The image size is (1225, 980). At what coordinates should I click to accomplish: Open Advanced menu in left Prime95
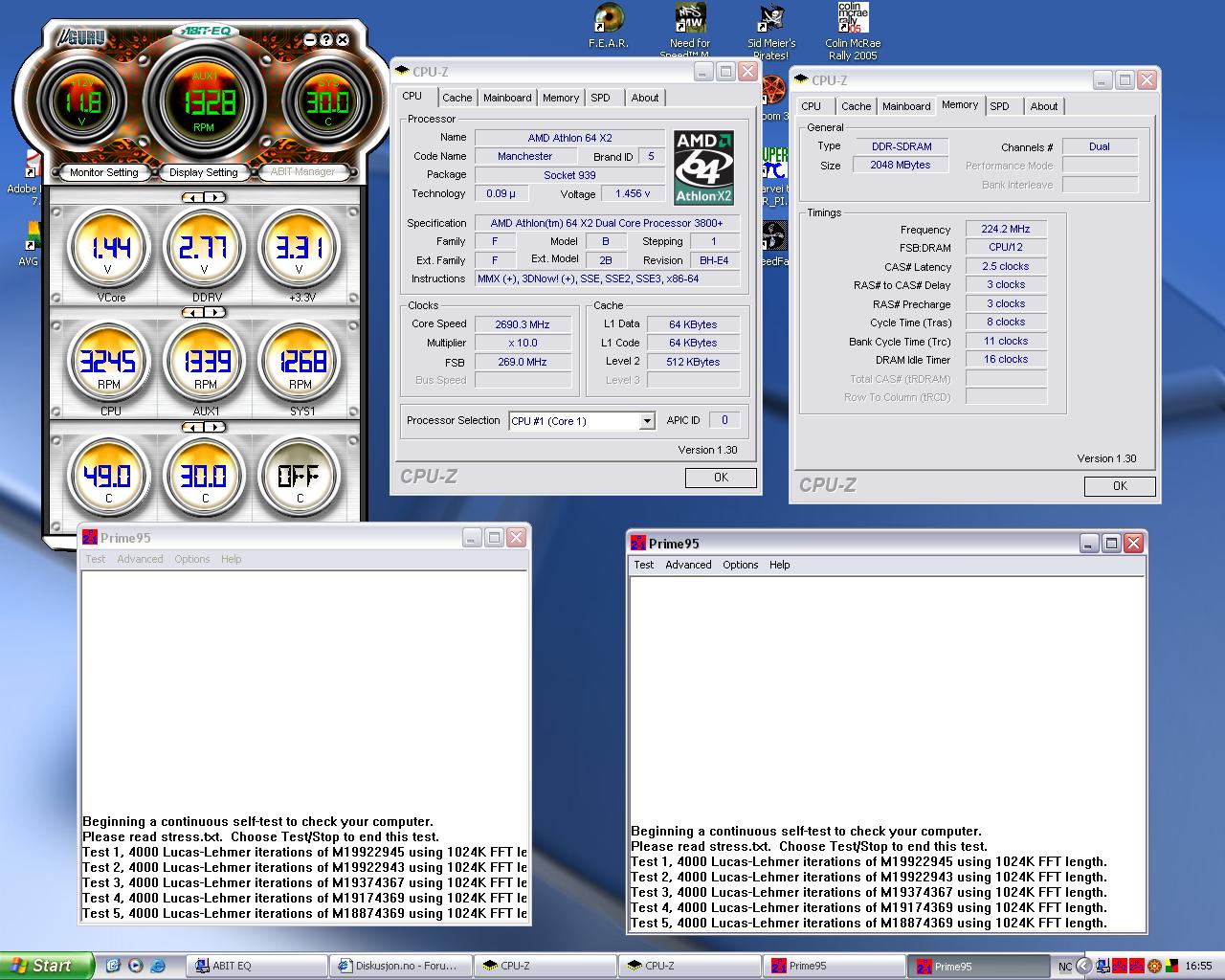(141, 559)
